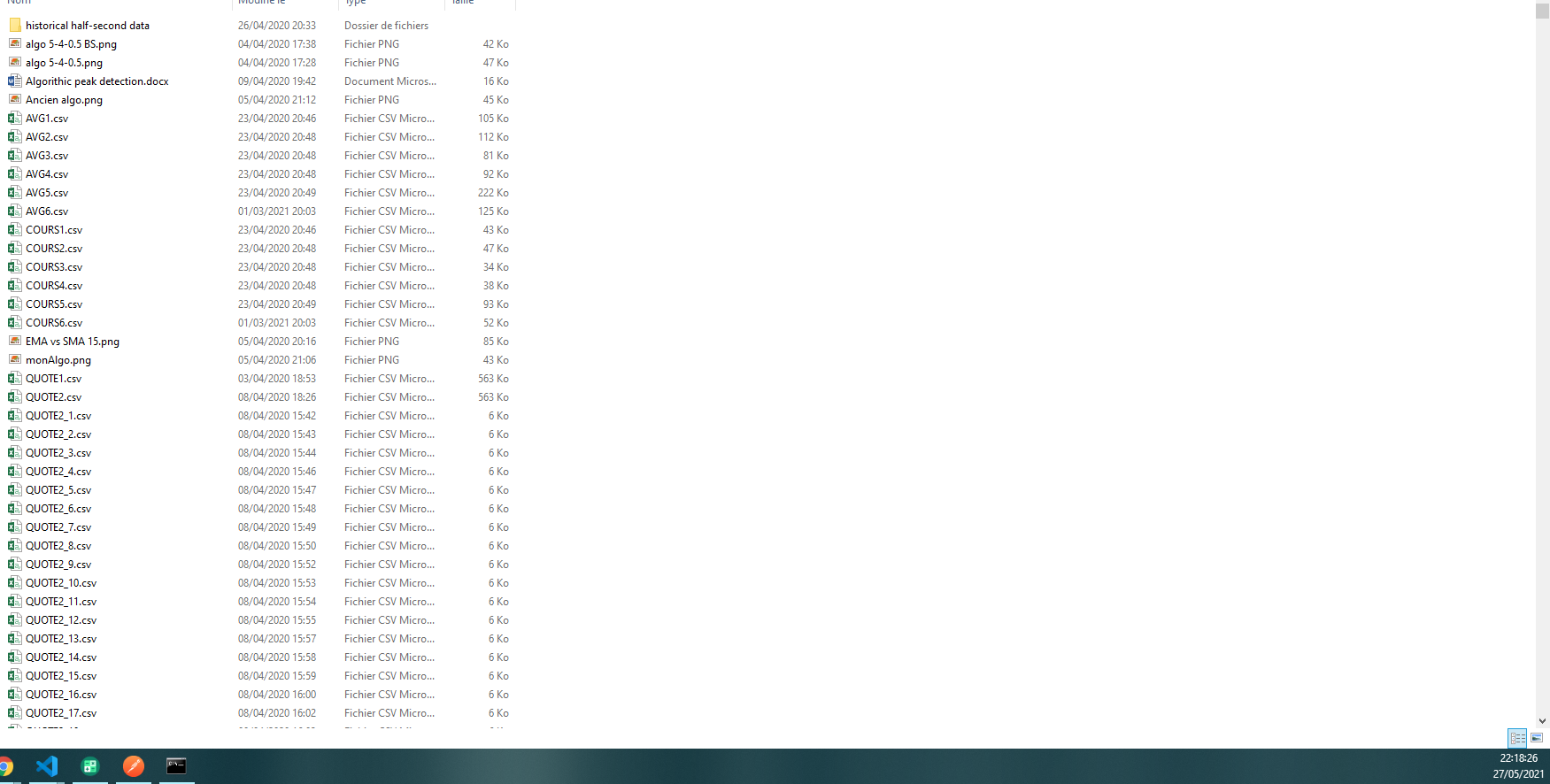Click the taskbar date 27/05/2021
The width and height of the screenshot is (1550, 784).
pos(1518,774)
